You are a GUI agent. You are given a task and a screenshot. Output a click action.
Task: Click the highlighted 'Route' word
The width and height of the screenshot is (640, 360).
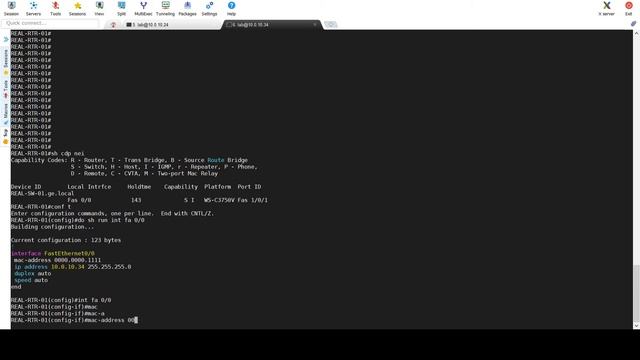point(216,160)
